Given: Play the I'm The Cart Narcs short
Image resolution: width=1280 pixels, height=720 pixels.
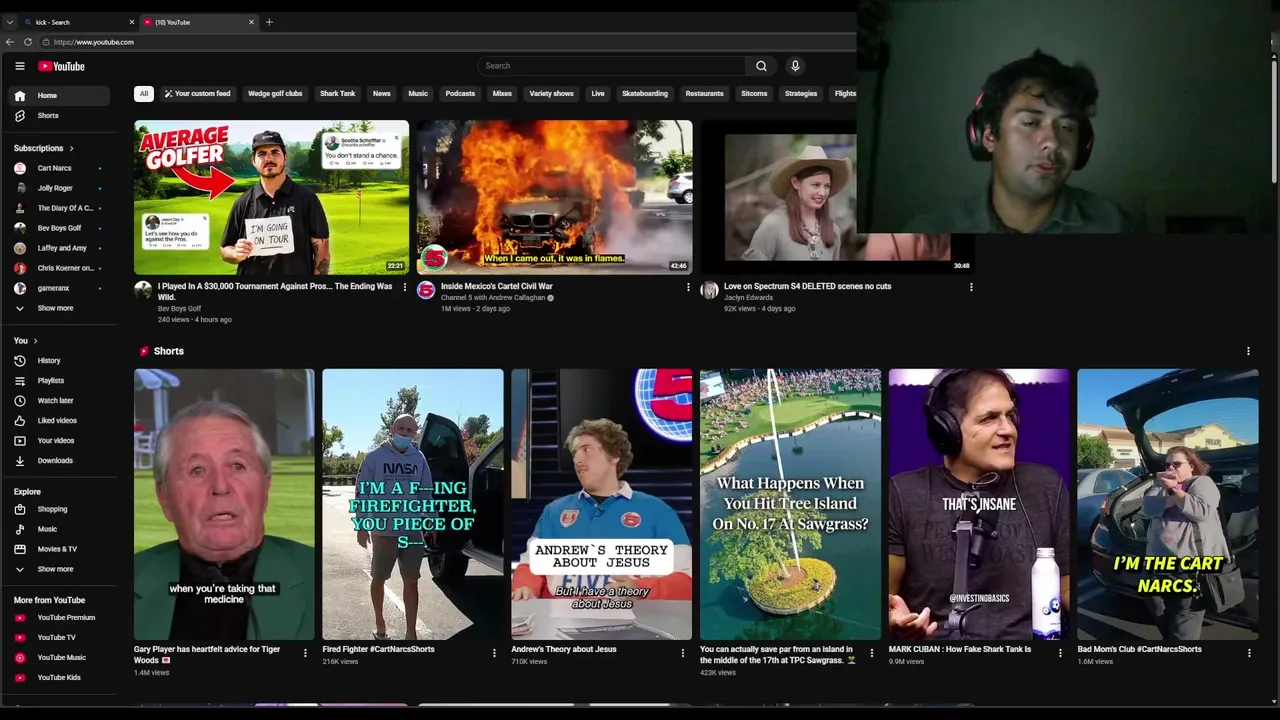Looking at the screenshot, I should tap(1167, 504).
